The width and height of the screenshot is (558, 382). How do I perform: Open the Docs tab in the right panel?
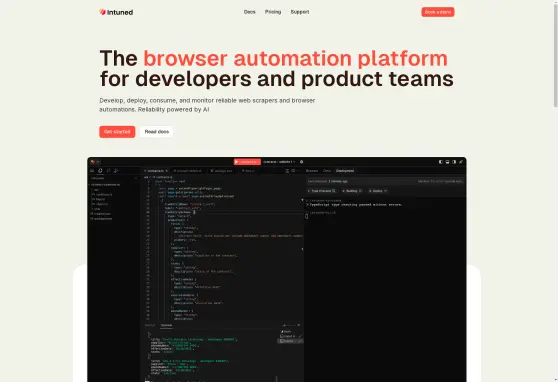coord(327,171)
